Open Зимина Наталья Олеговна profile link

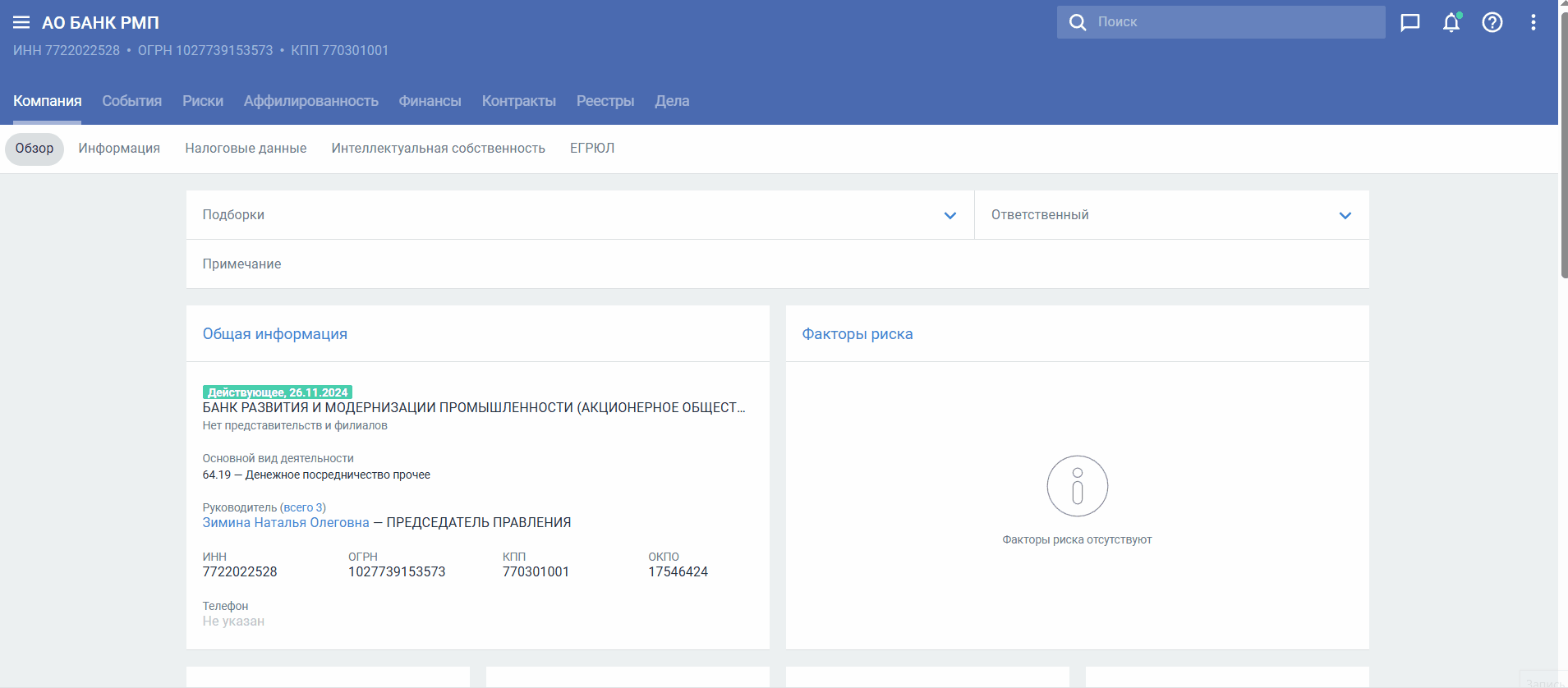(286, 522)
